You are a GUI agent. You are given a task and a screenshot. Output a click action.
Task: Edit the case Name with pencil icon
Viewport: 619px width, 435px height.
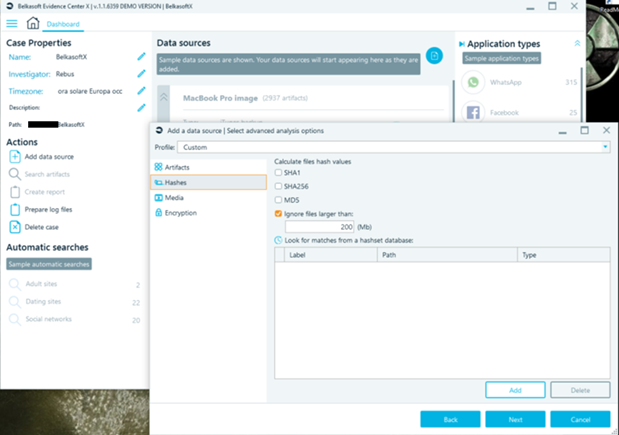141,57
